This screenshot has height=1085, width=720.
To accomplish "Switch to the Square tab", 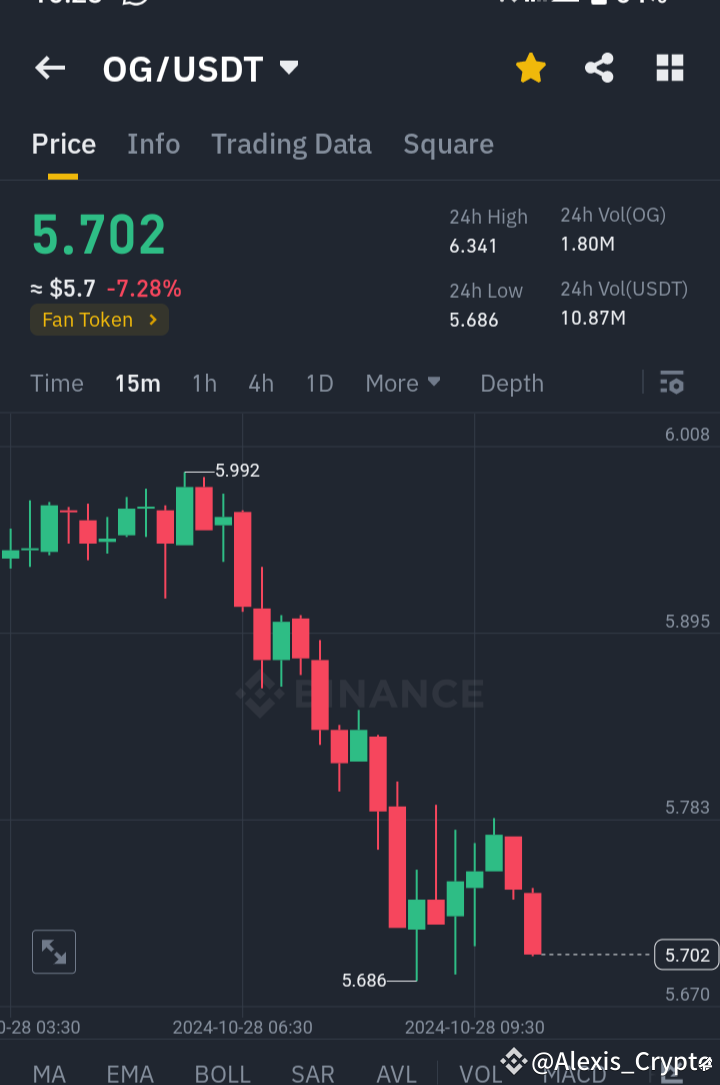I will [448, 144].
